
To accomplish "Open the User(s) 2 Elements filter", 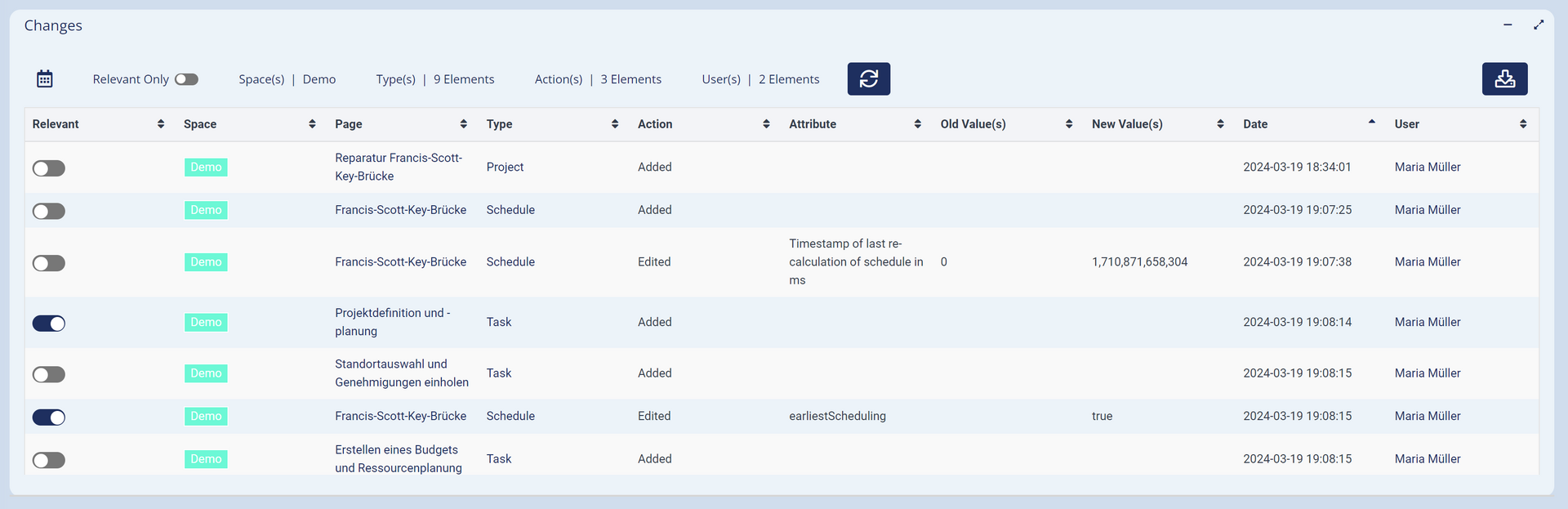I will pyautogui.click(x=760, y=79).
